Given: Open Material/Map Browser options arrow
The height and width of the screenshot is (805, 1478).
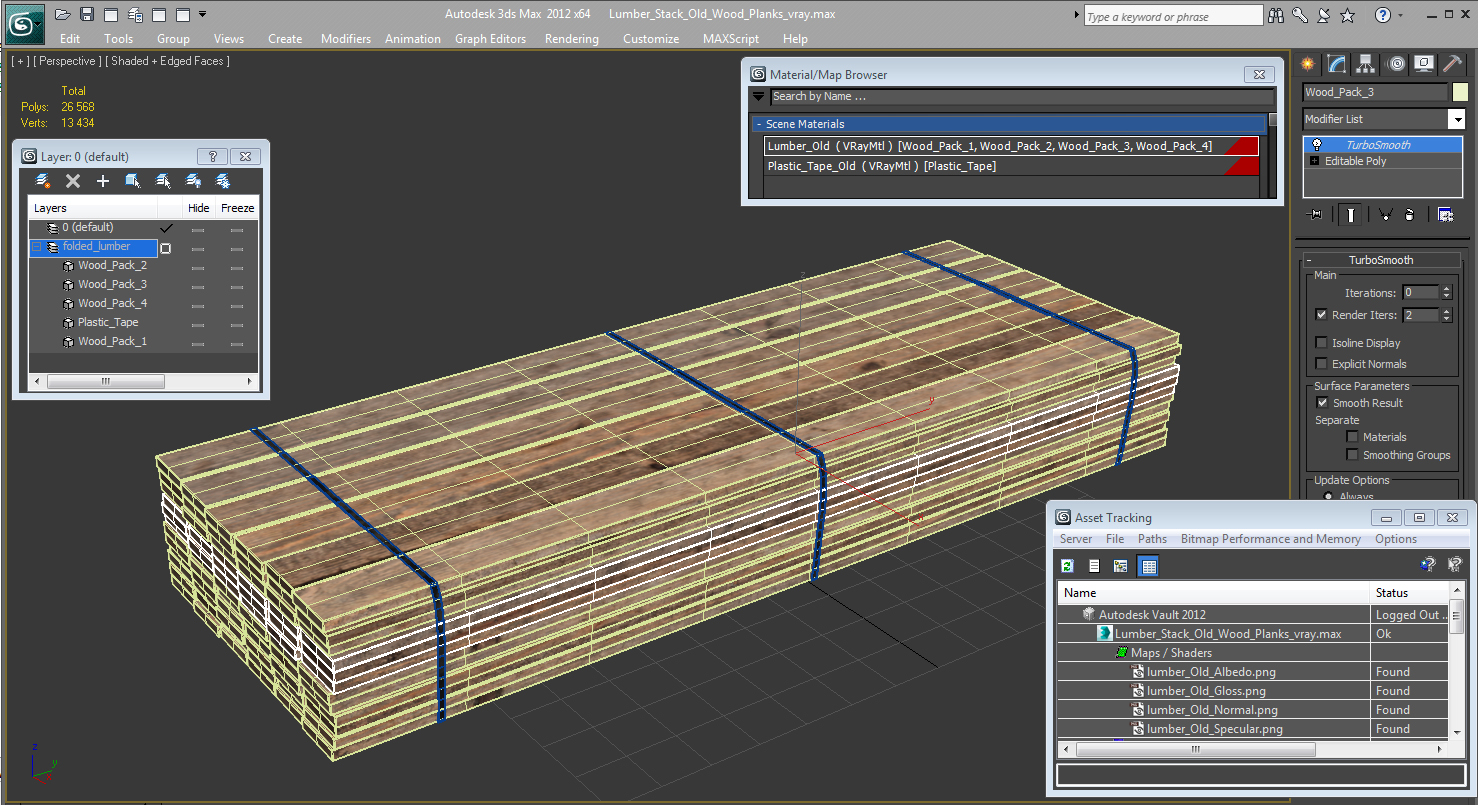Looking at the screenshot, I should (x=759, y=97).
